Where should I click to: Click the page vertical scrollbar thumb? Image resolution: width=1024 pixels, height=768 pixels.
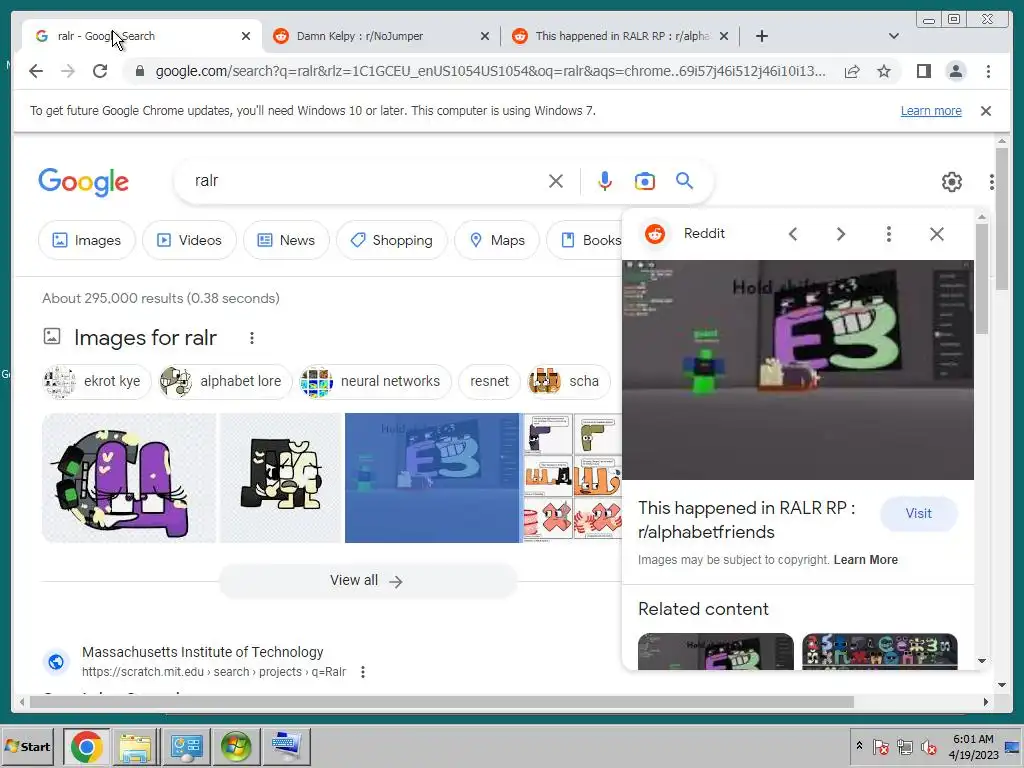click(1002, 219)
